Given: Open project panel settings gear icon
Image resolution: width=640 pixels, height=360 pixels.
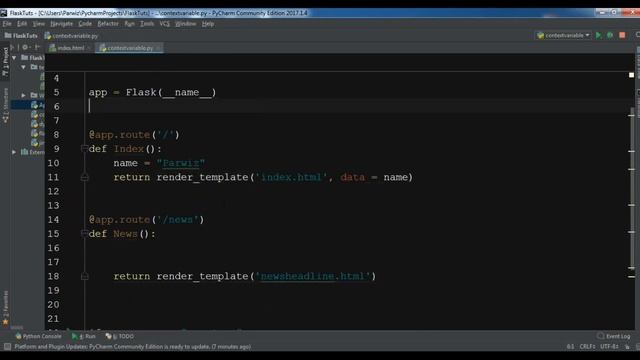Looking at the screenshot, I should 25,47.
